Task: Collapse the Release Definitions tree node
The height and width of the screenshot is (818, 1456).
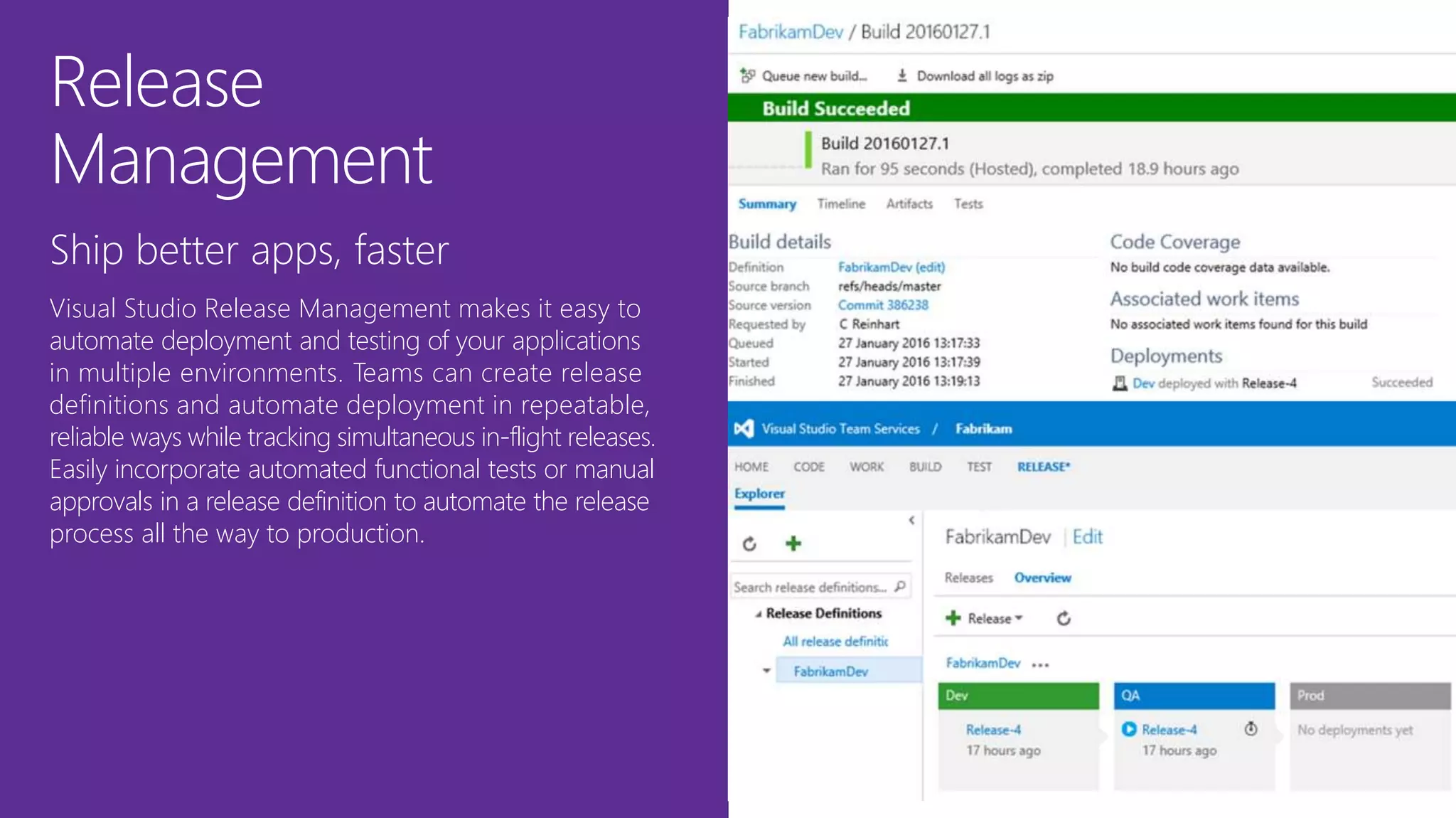Action: point(759,614)
